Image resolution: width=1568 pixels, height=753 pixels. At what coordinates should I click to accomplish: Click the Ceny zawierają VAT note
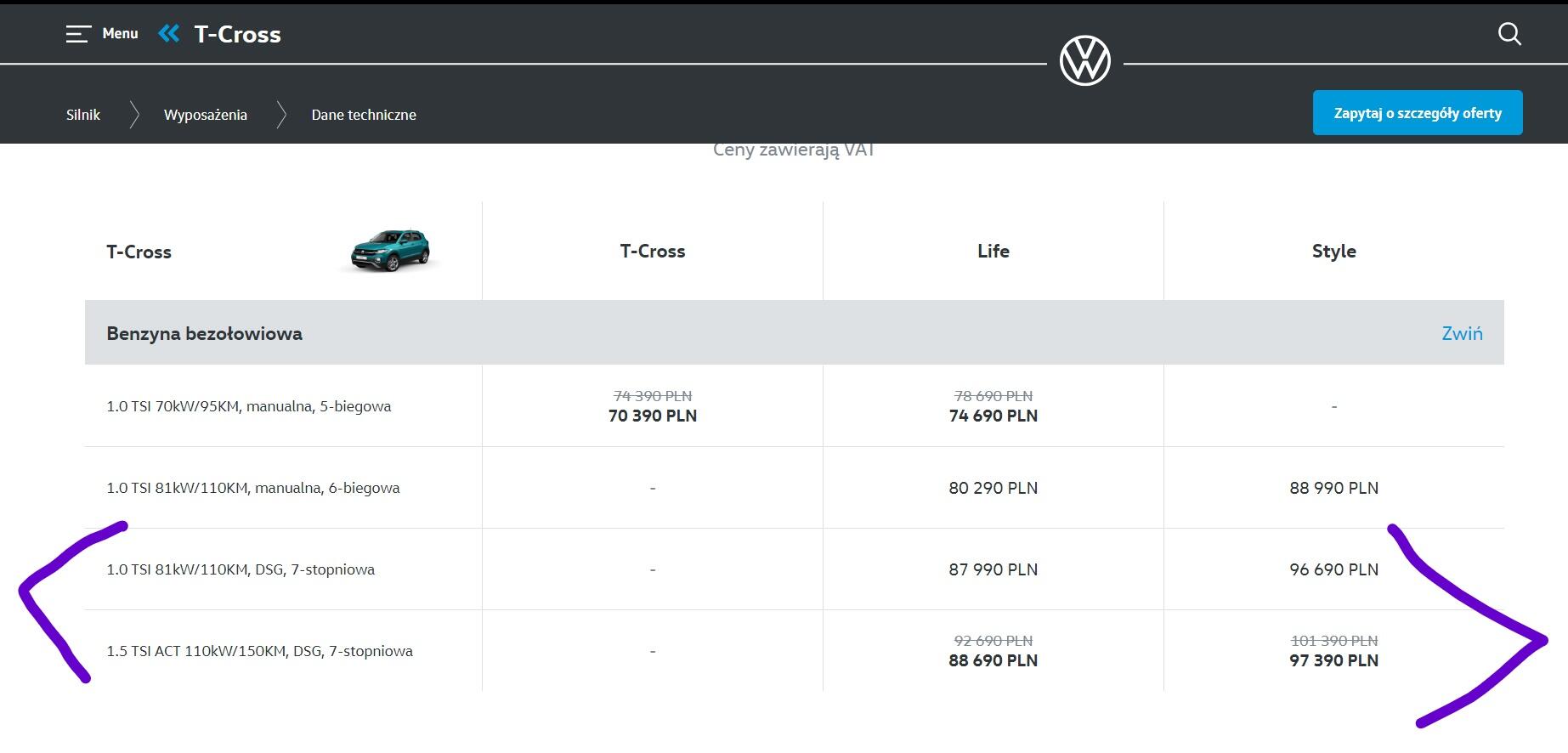[x=794, y=150]
